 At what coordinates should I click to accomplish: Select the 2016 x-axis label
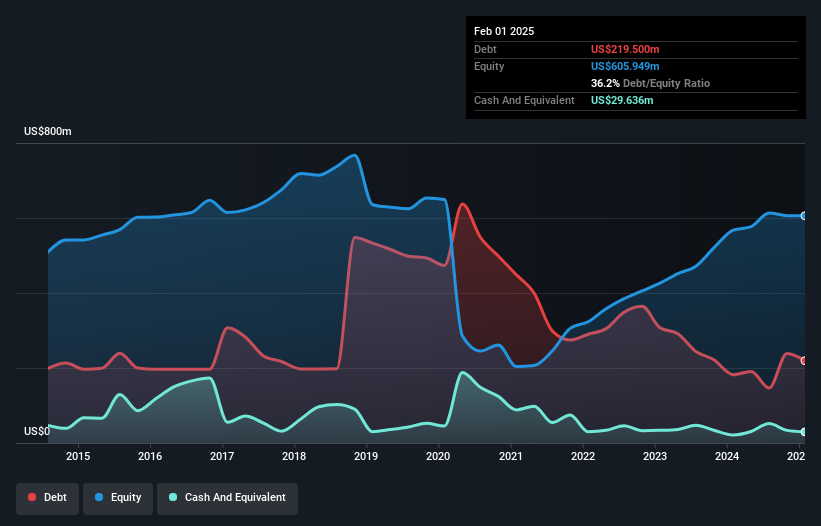150,456
